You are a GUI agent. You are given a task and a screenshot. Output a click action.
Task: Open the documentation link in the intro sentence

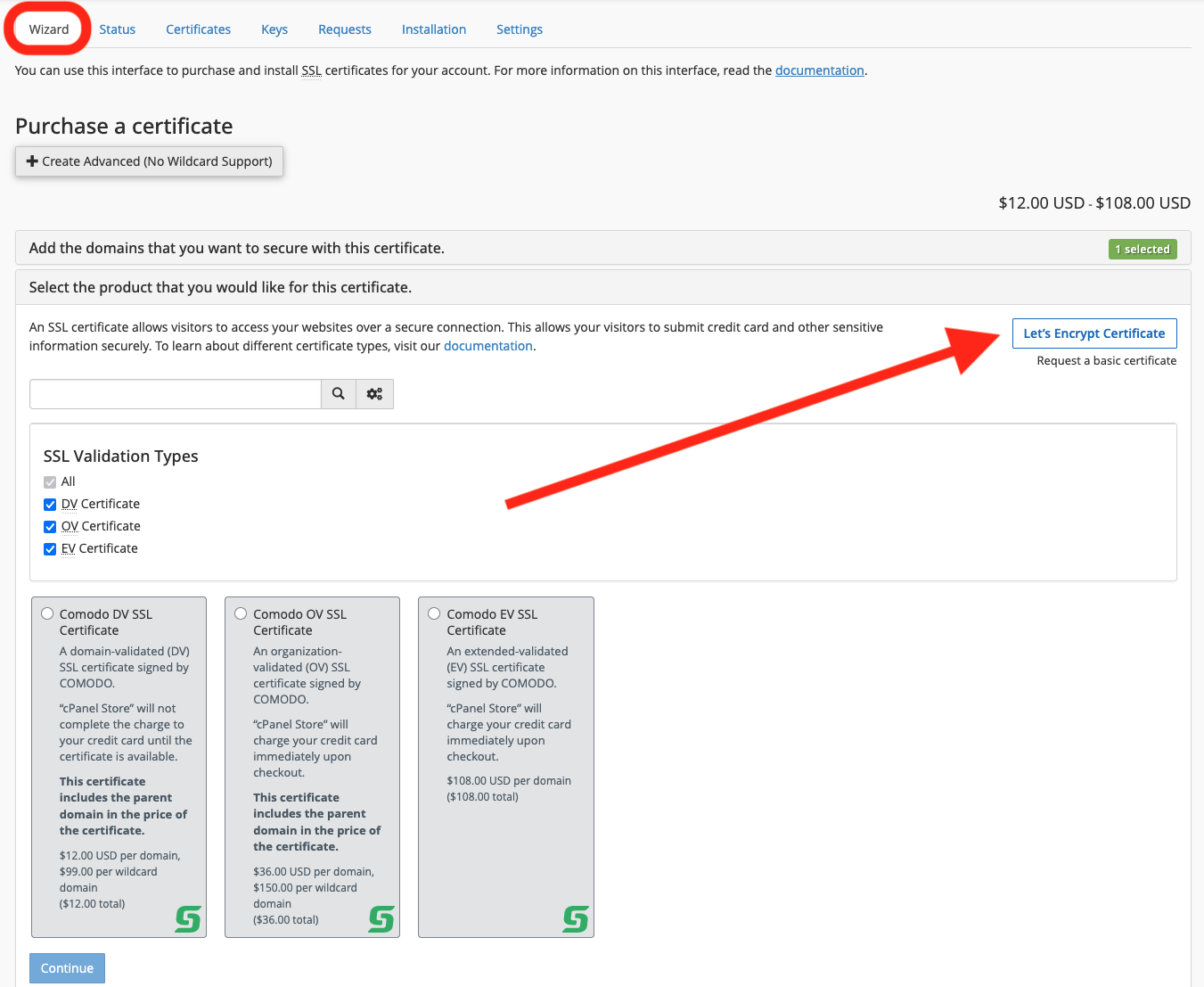820,70
